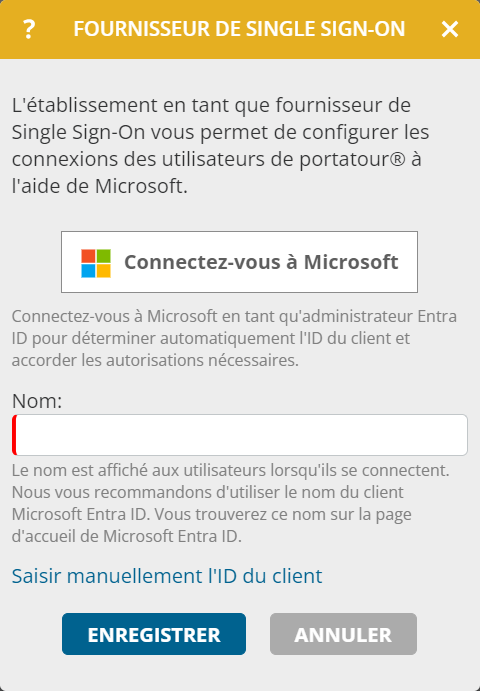Close the Single Sign-On dialog with X

(450, 29)
